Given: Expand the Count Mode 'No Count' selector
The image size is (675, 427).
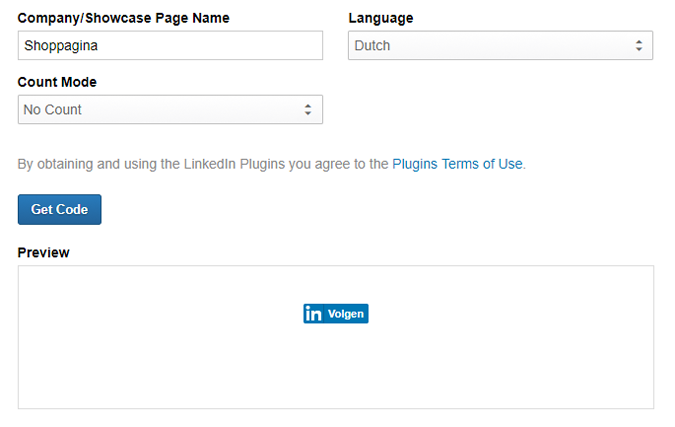Looking at the screenshot, I should click(170, 109).
